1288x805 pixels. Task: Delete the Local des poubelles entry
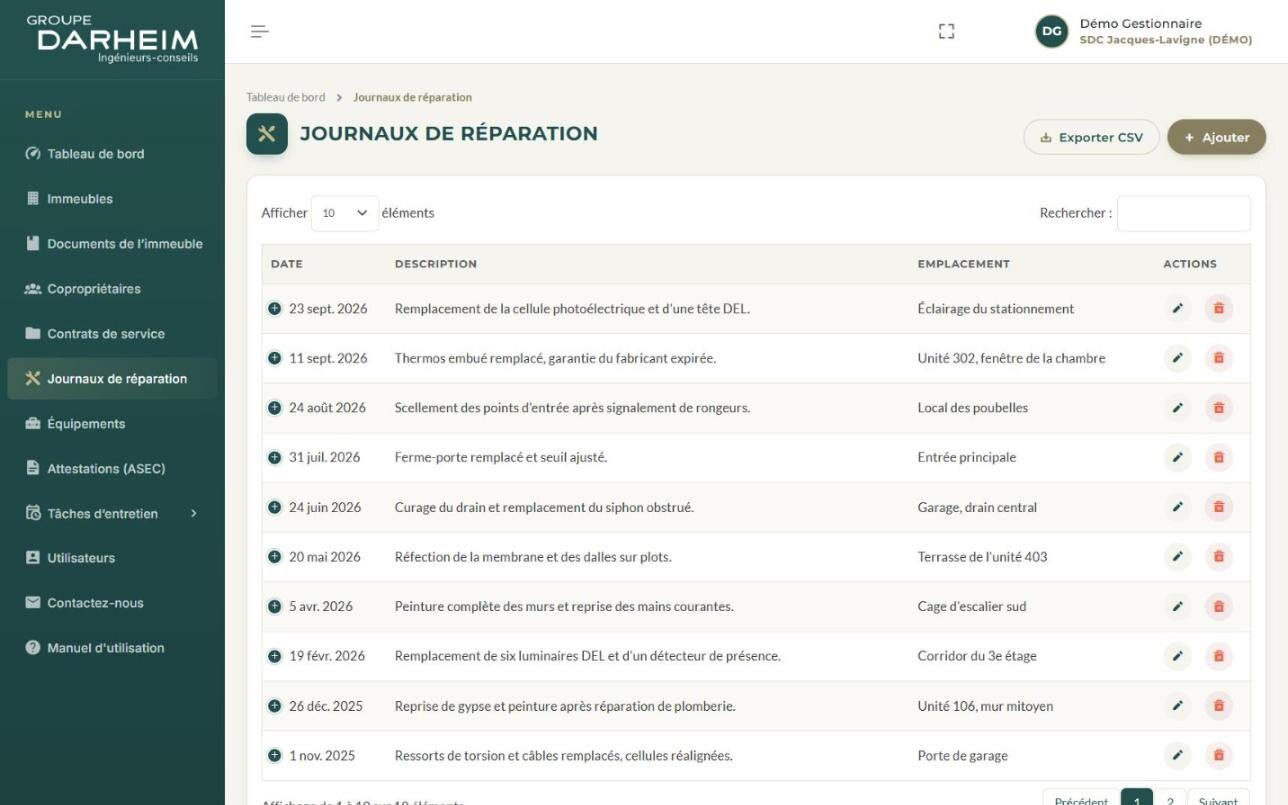pos(1218,408)
